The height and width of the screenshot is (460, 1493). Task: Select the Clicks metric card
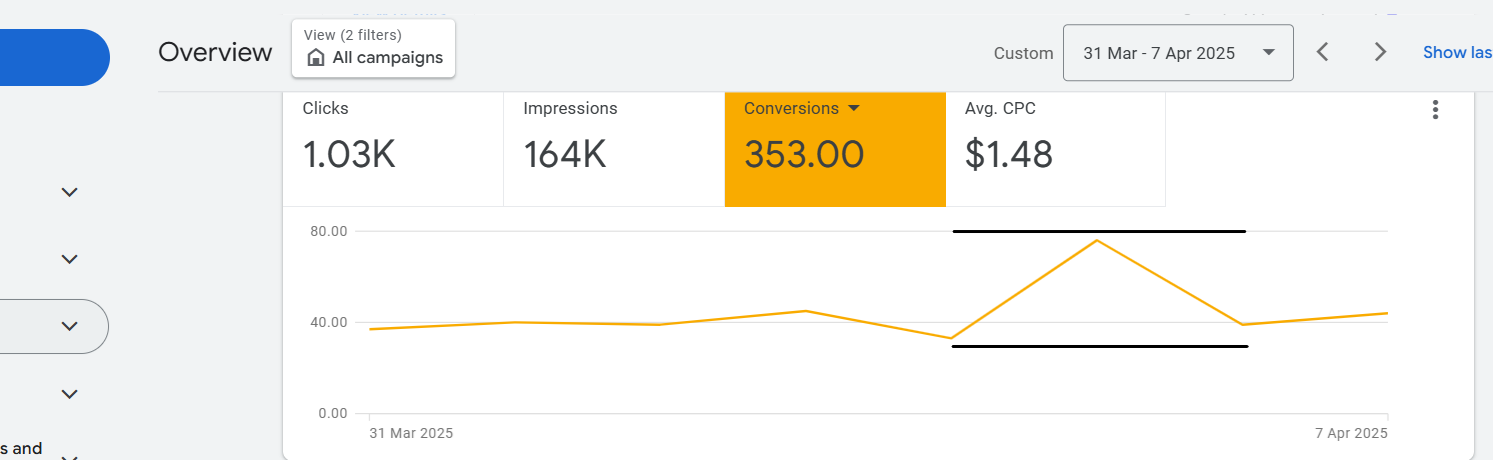tap(392, 149)
